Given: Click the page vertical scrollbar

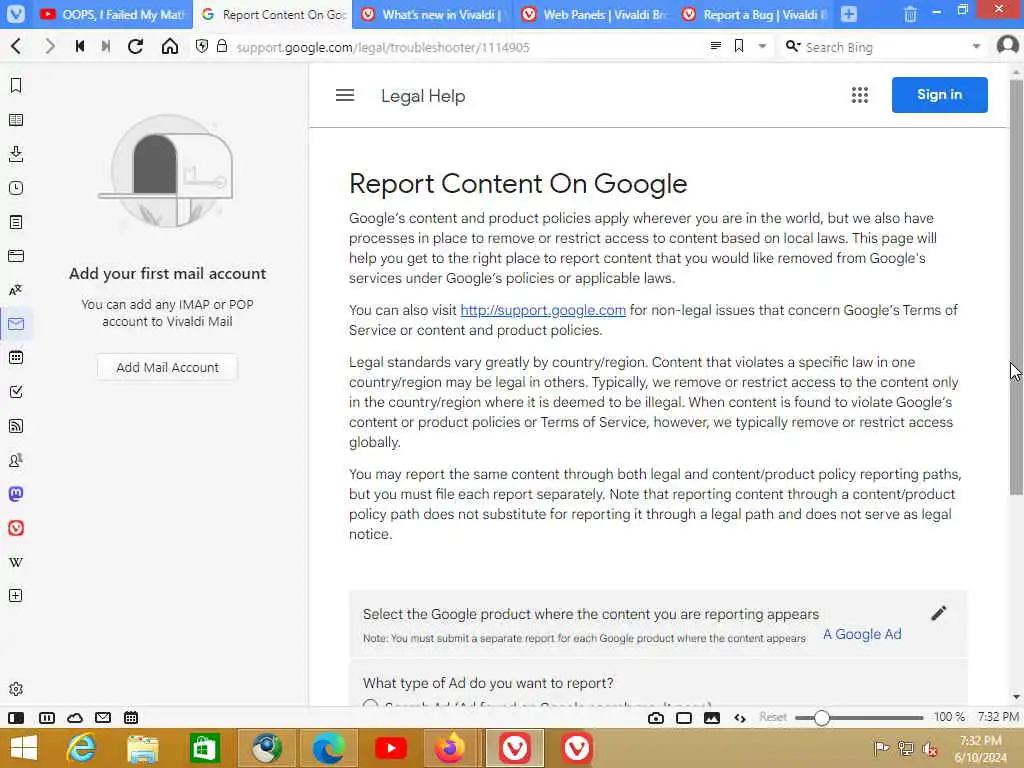Looking at the screenshot, I should (x=1016, y=287).
